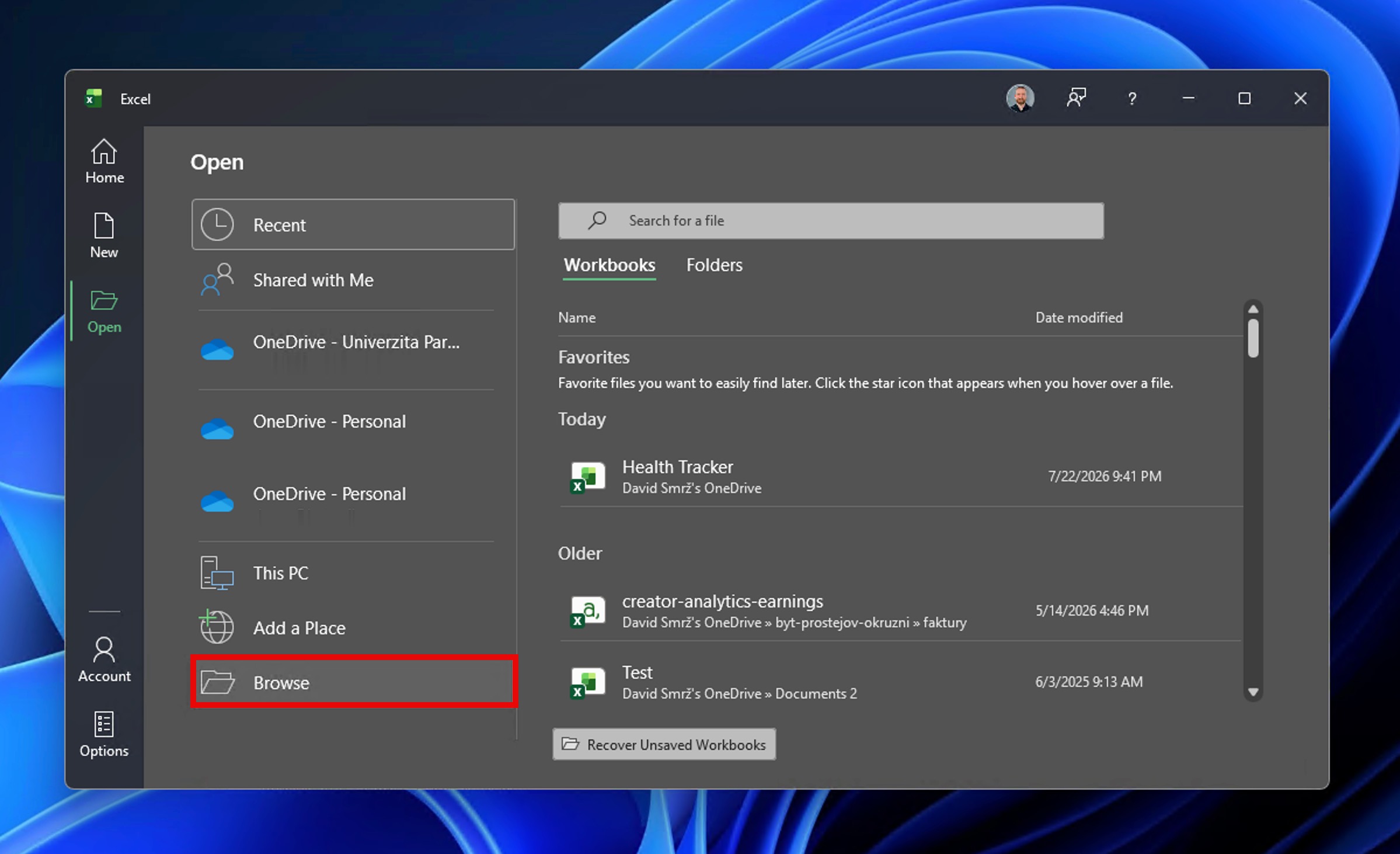Click the Search for a file field
Screen dimensions: 1400x854
831,221
